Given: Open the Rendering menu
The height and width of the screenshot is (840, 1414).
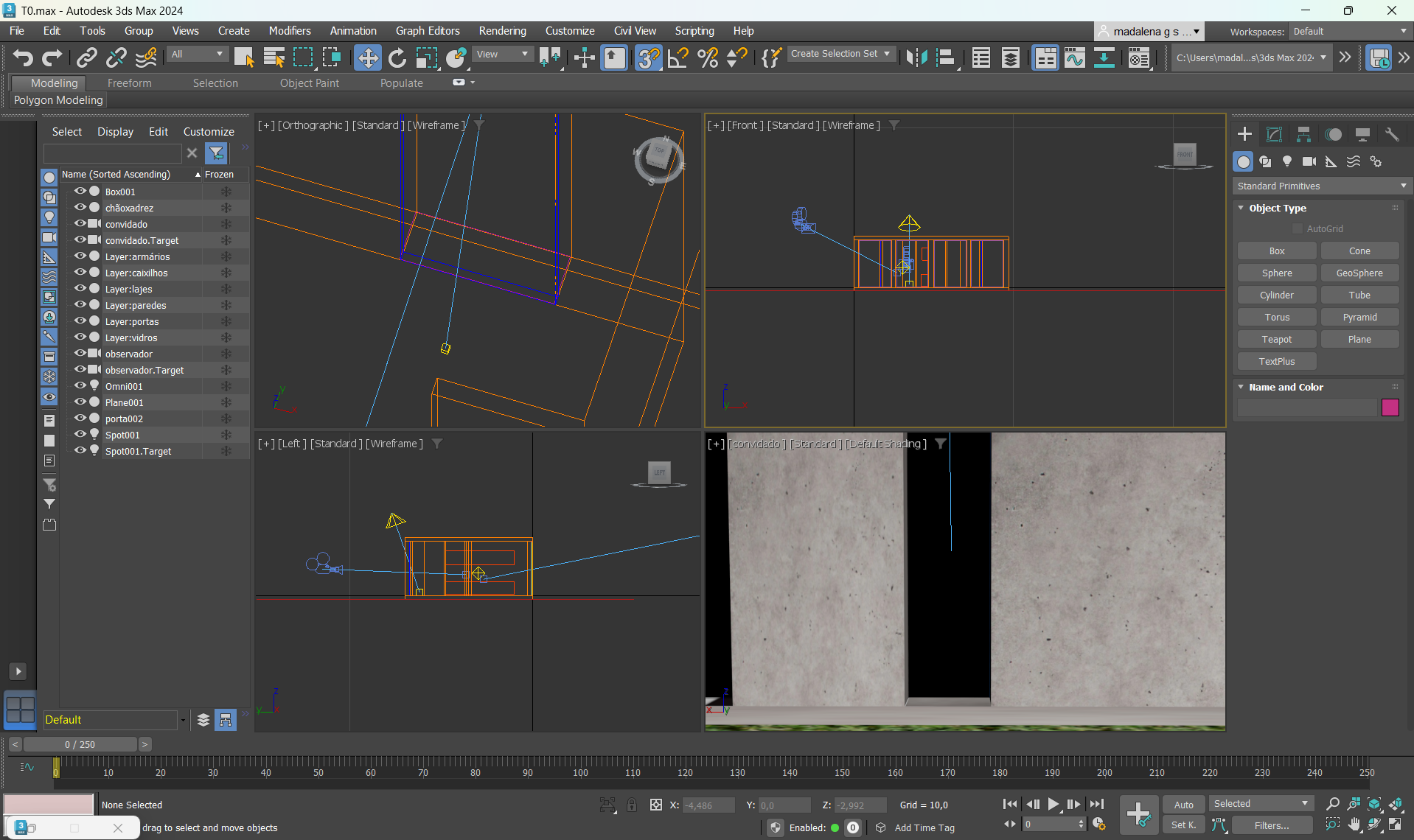Looking at the screenshot, I should [x=502, y=31].
